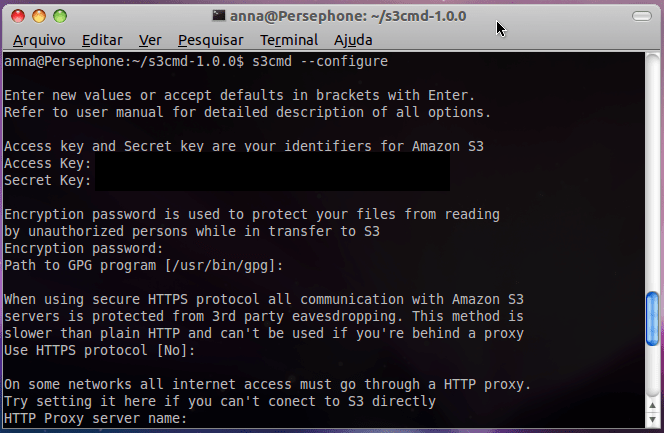This screenshot has height=433, width=664.
Task: Click the HTTP Proxy server name prompt
Action: pos(96,419)
